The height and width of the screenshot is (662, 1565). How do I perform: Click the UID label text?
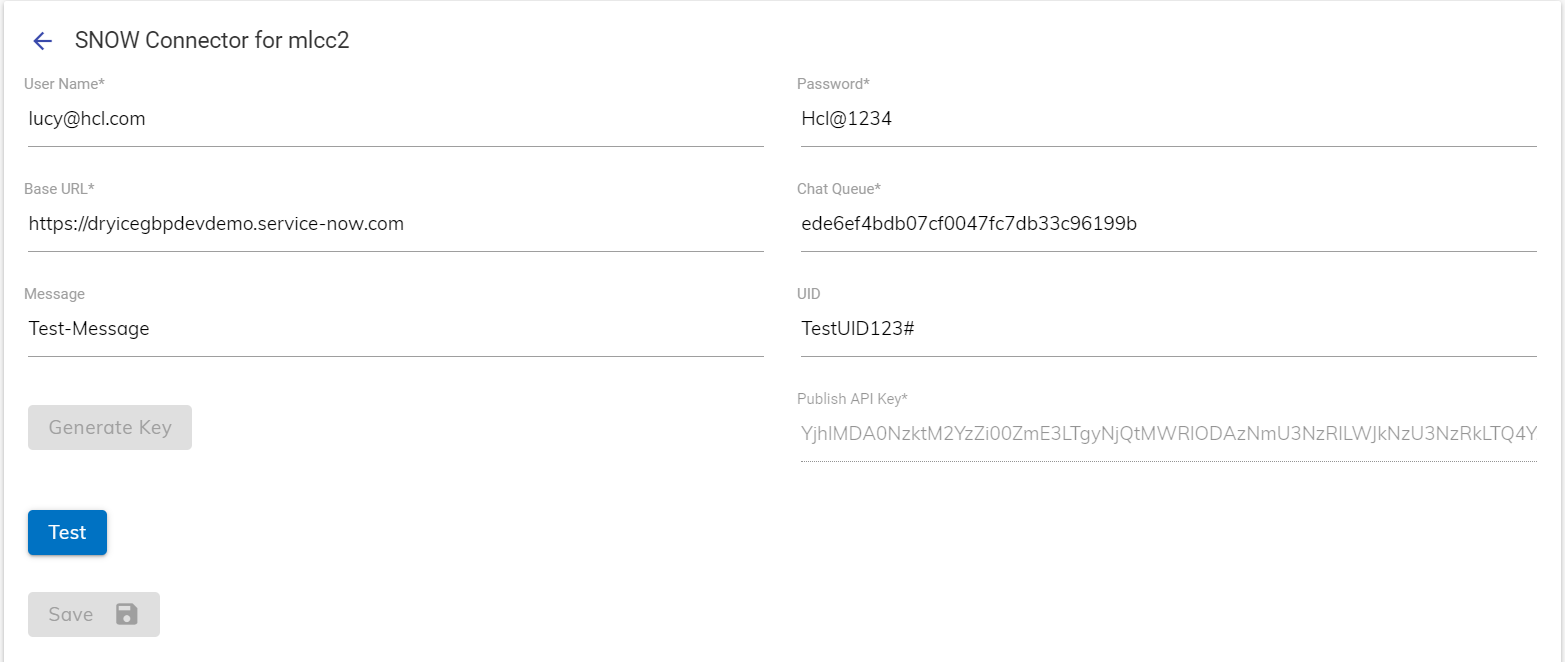807,293
